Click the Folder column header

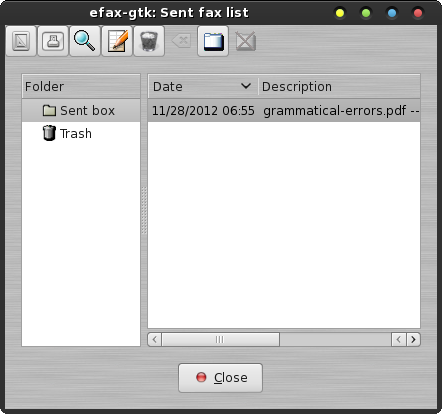[81, 87]
